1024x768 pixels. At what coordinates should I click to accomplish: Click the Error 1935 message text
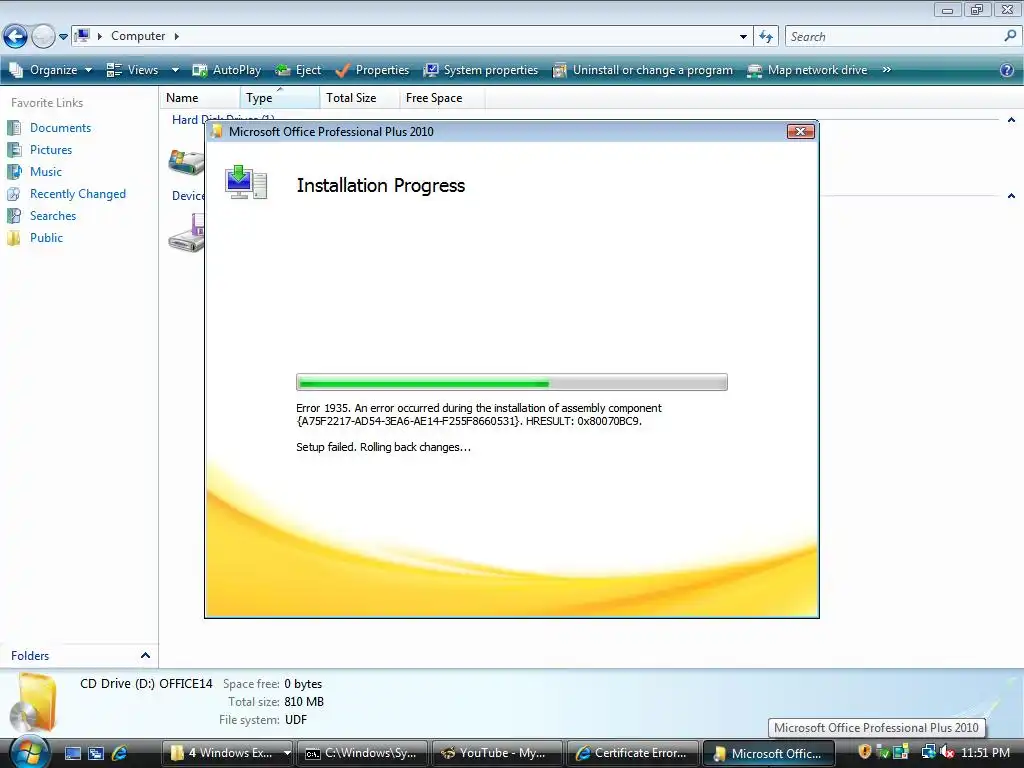[479, 415]
